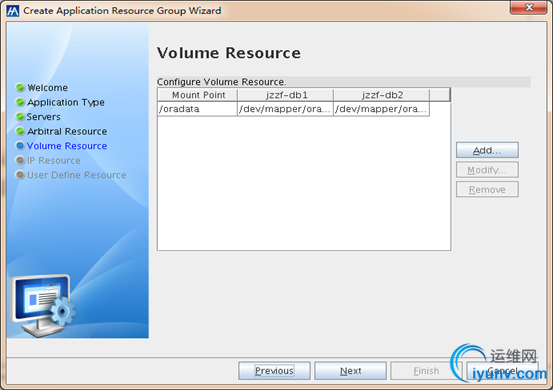The width and height of the screenshot is (553, 390).
Task: Select the /oradata mount point cell
Action: tap(198, 109)
